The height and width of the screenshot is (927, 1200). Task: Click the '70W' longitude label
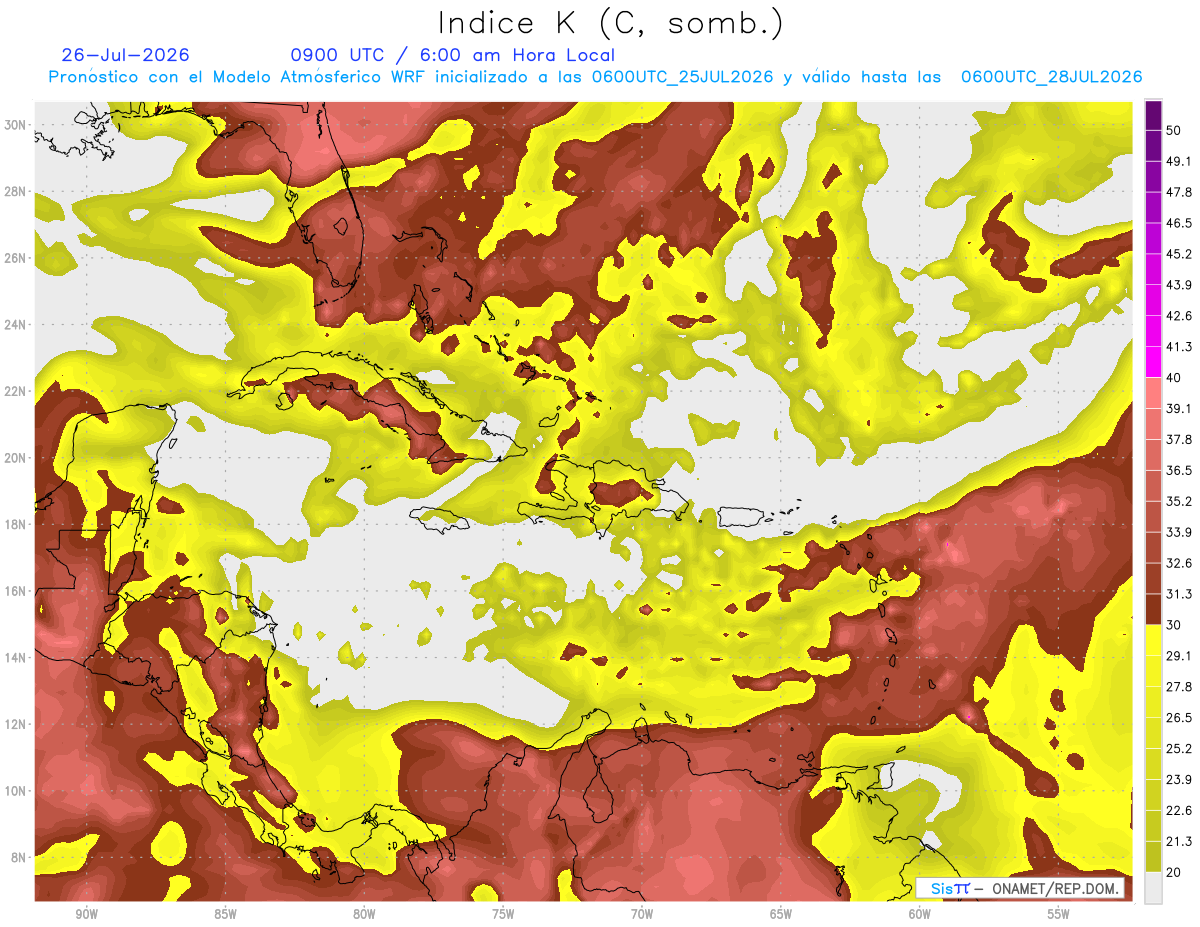pos(642,914)
